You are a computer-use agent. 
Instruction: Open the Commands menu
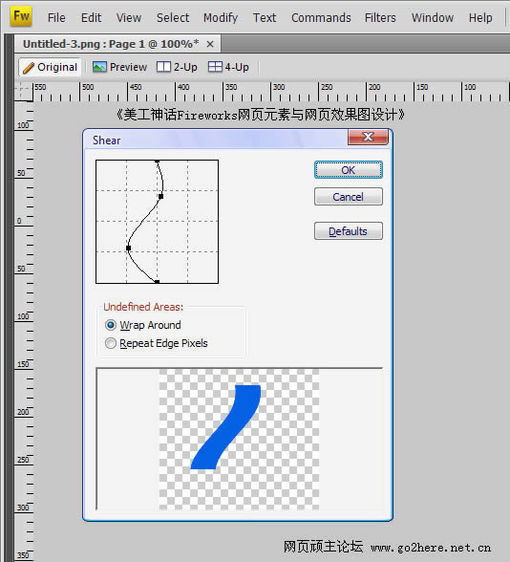[321, 18]
